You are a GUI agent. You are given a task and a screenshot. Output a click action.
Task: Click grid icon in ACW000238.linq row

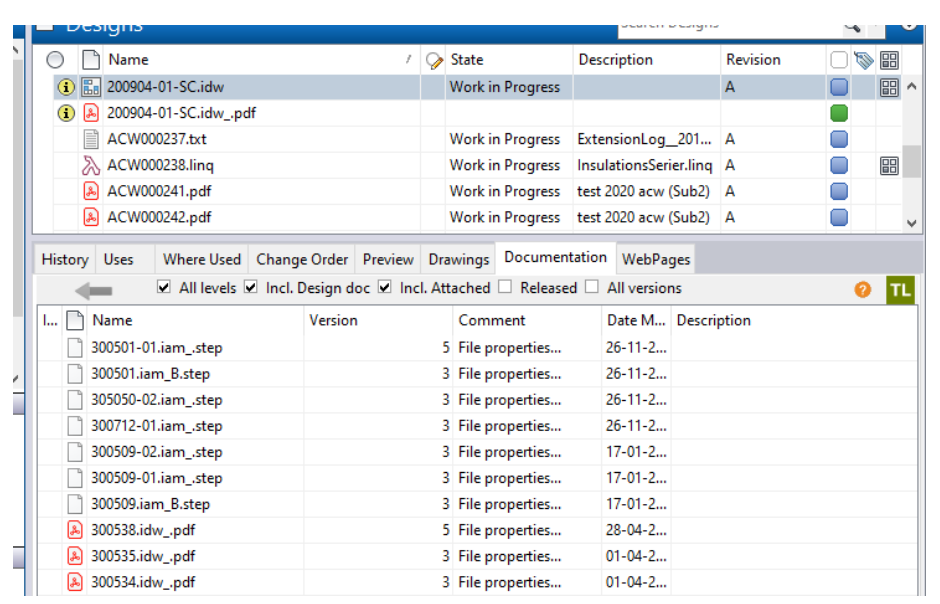889,166
